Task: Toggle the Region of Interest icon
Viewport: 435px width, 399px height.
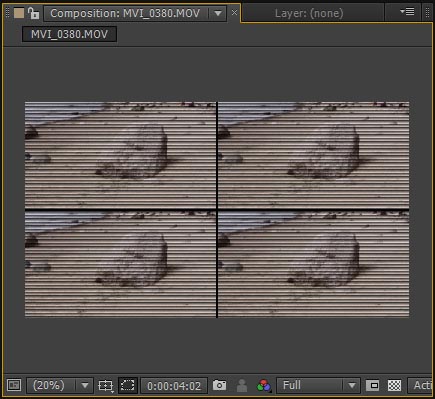Action: pos(372,386)
